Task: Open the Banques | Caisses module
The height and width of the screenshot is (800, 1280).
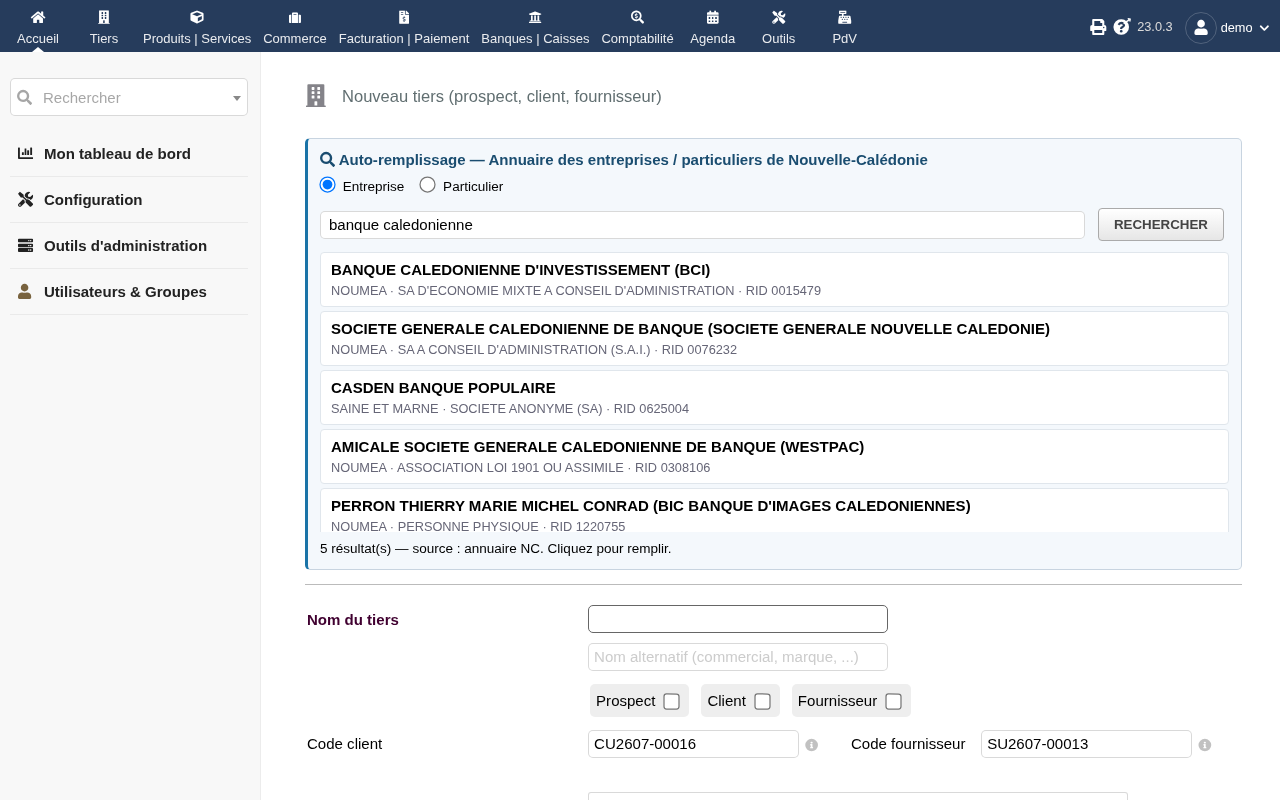Action: (x=535, y=26)
